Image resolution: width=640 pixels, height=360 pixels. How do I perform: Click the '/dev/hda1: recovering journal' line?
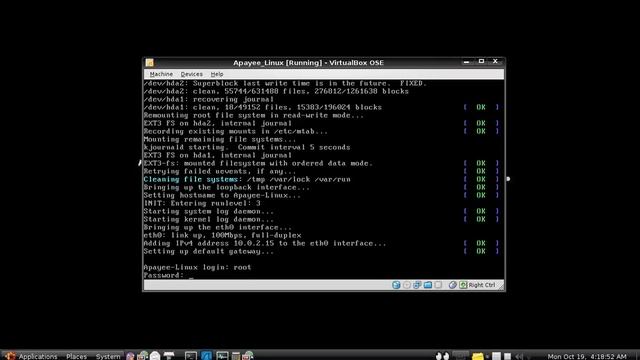[209, 99]
